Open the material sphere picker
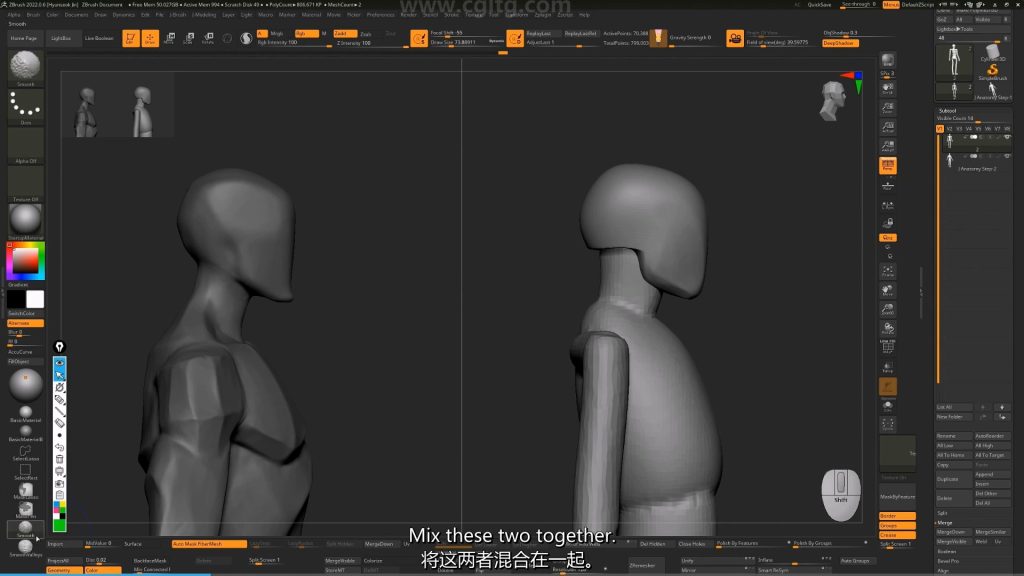 click(25, 221)
